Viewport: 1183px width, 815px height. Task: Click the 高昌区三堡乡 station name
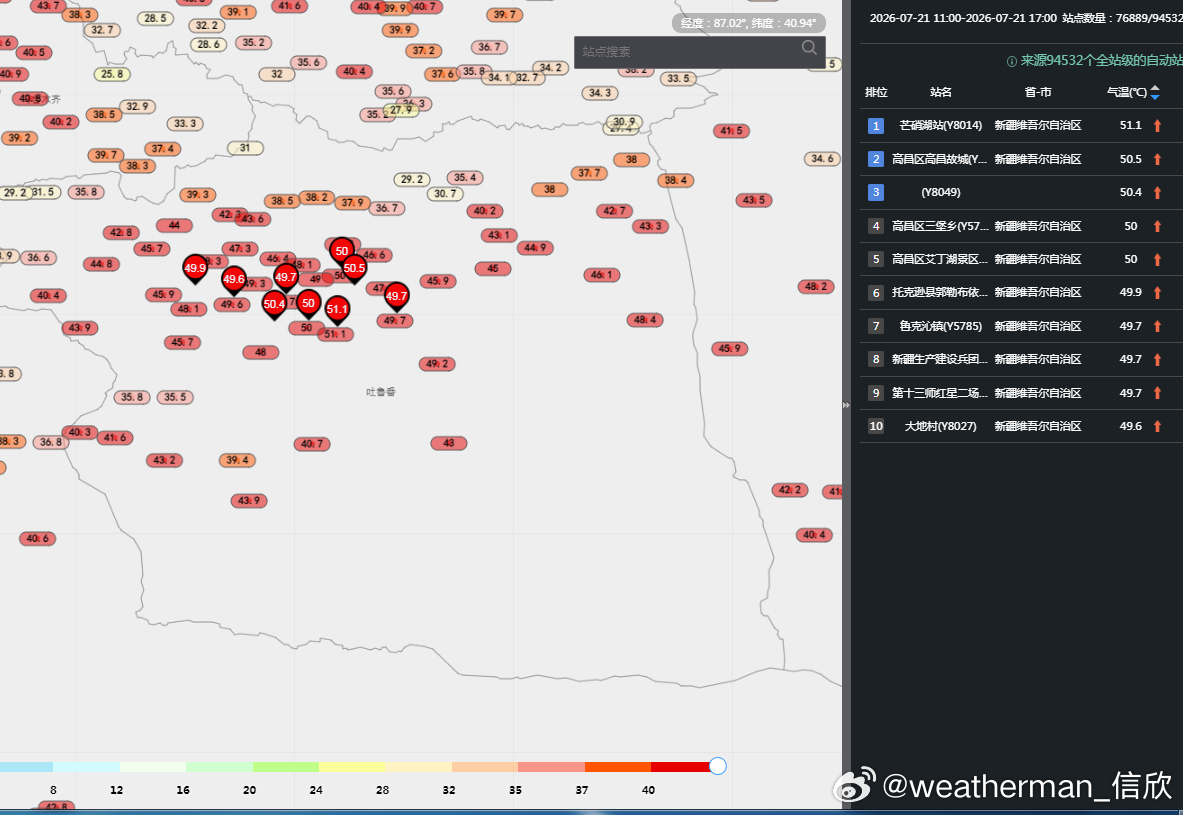click(x=939, y=226)
